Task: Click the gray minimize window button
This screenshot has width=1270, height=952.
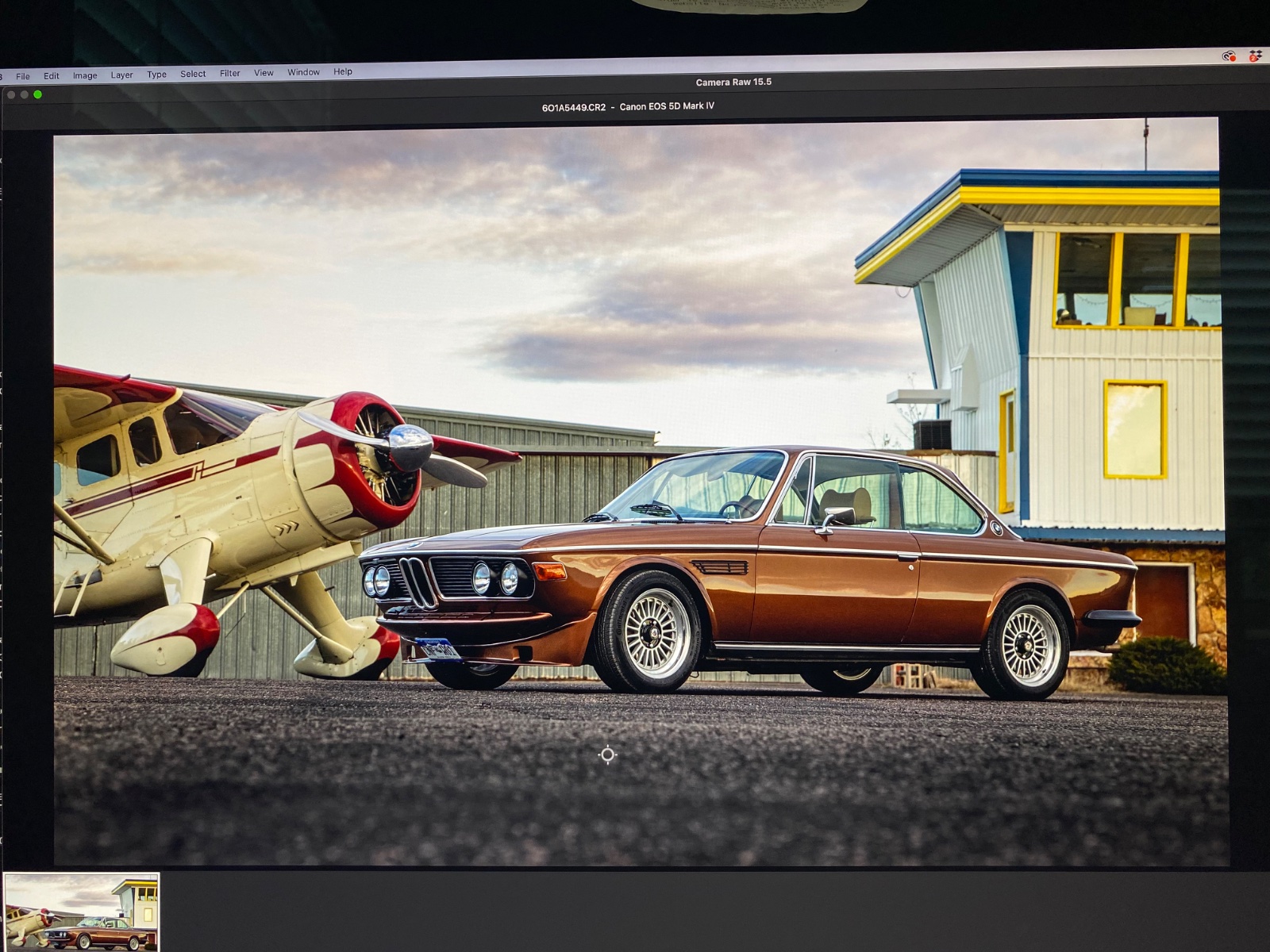Action: click(25, 94)
